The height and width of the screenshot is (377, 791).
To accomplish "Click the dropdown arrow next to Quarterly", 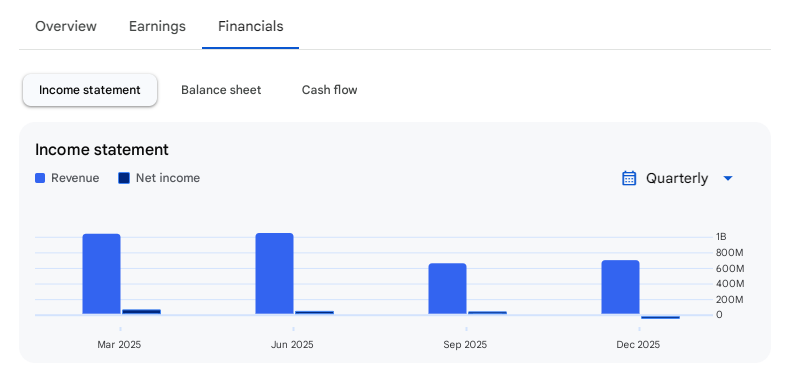I will (727, 179).
